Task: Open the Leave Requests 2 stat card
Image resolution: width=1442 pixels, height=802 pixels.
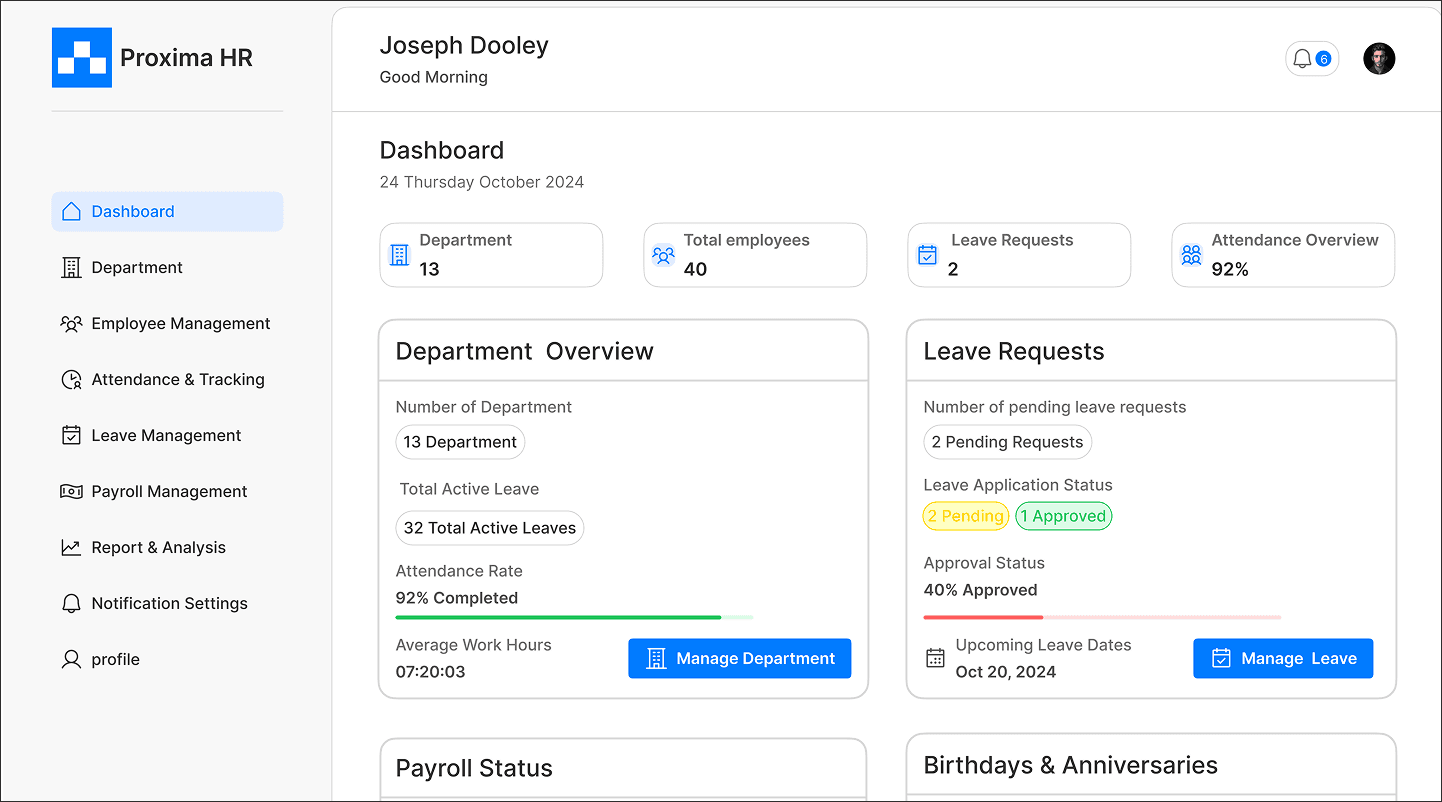Action: [1019, 255]
